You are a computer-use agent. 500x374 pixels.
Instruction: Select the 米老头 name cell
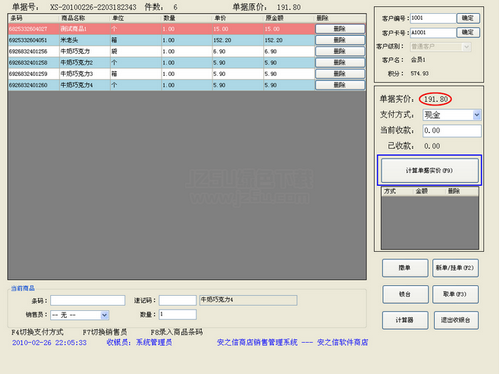[85, 40]
